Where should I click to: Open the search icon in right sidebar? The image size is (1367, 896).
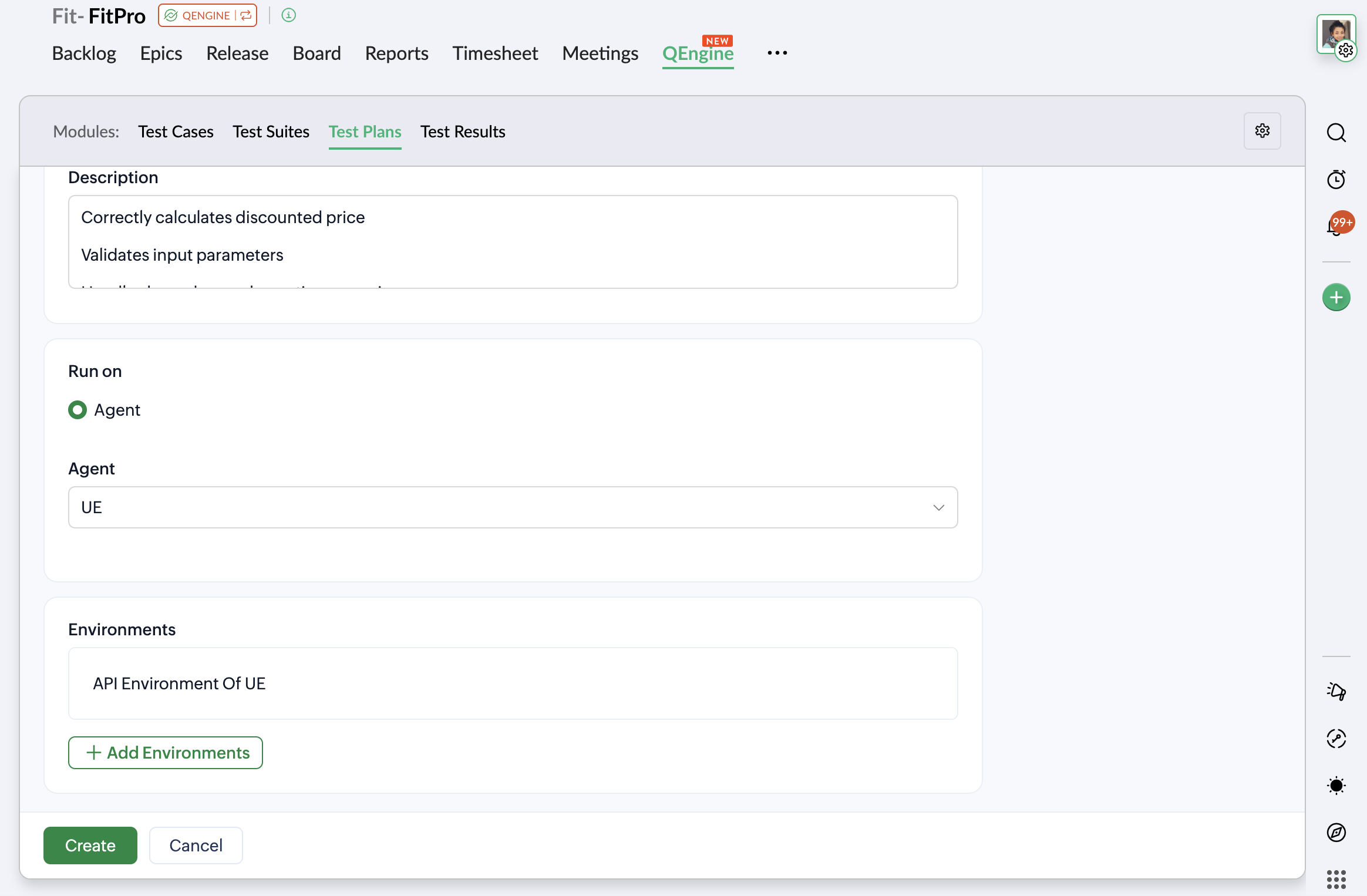1336,133
